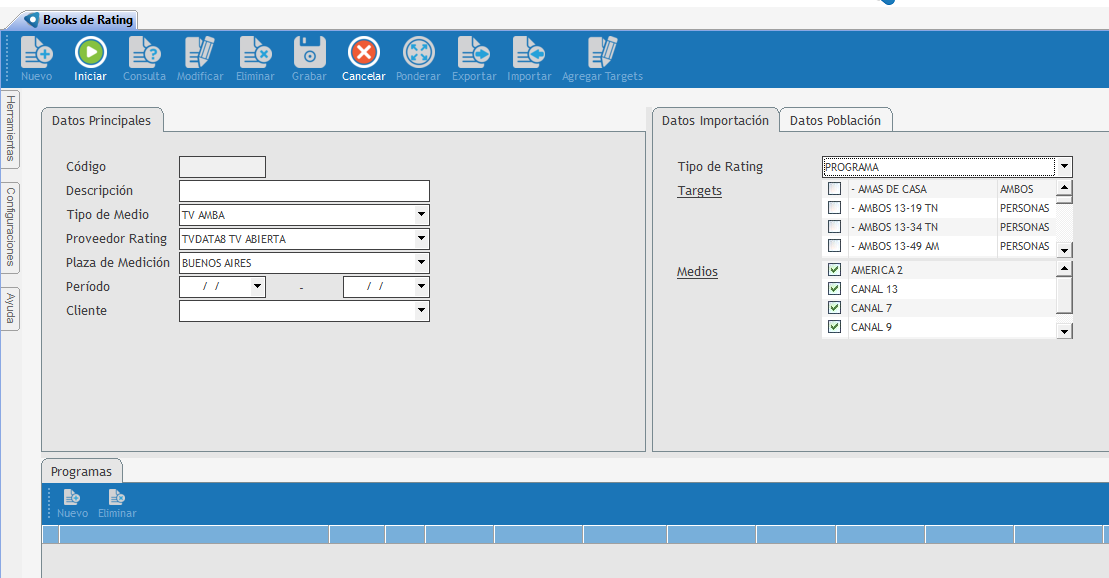Click the Iniciar toolbar icon
The image size is (1109, 578).
(x=90, y=53)
